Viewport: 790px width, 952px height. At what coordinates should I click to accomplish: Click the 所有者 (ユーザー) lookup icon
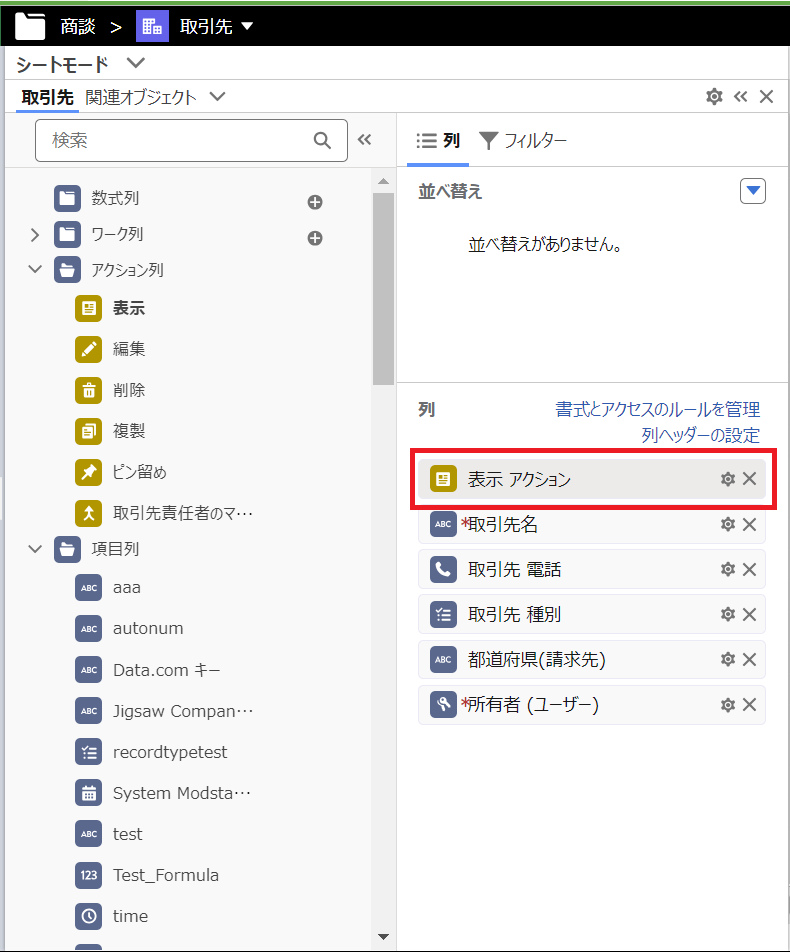[x=443, y=705]
